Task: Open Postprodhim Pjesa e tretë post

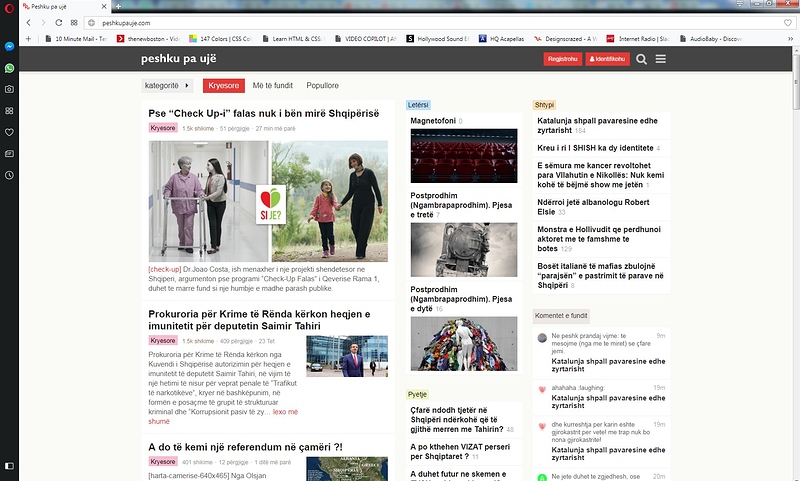Action: pyautogui.click(x=461, y=205)
